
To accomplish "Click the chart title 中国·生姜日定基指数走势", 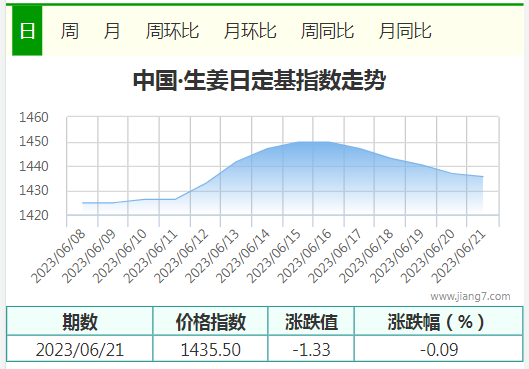I will (x=259, y=80).
